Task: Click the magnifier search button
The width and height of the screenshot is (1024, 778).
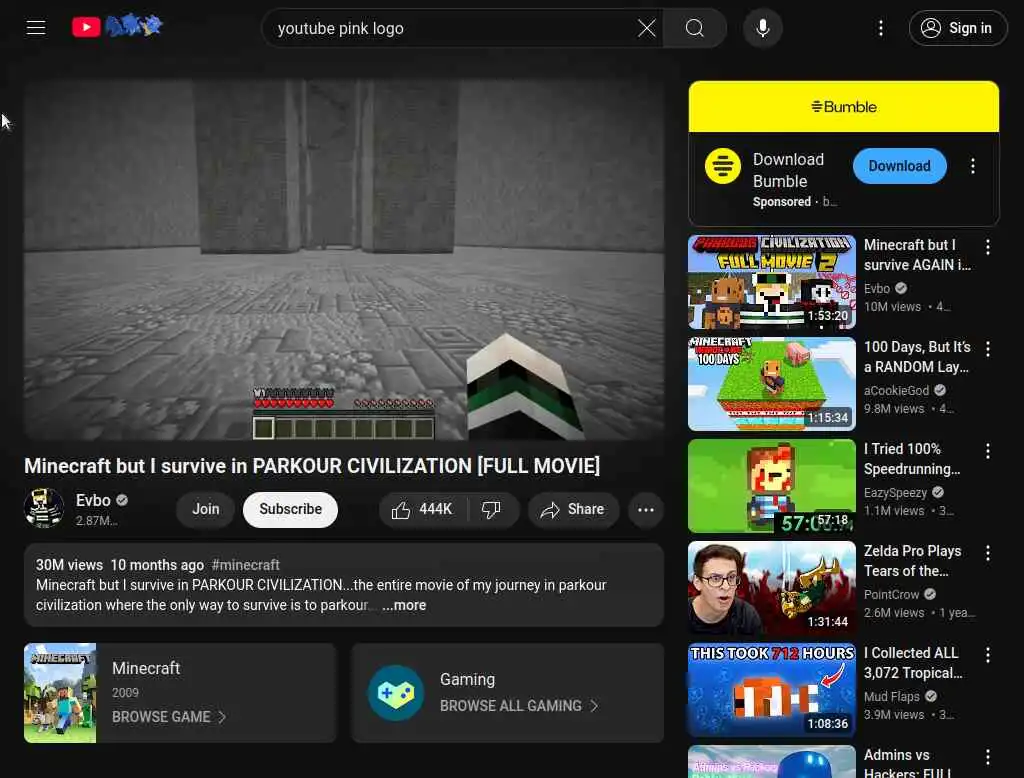Action: 695,28
